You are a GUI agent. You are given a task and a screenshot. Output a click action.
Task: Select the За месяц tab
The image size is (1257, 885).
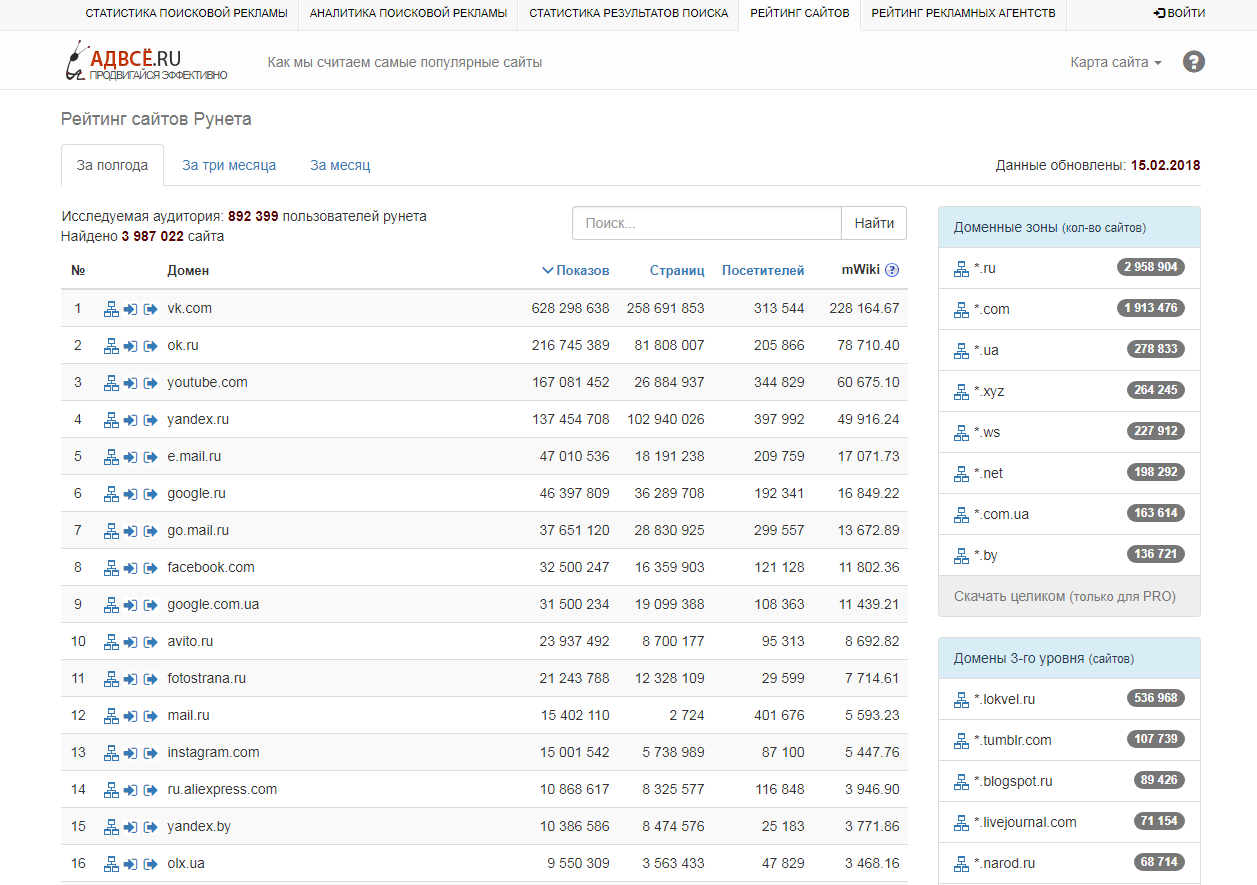click(x=340, y=165)
